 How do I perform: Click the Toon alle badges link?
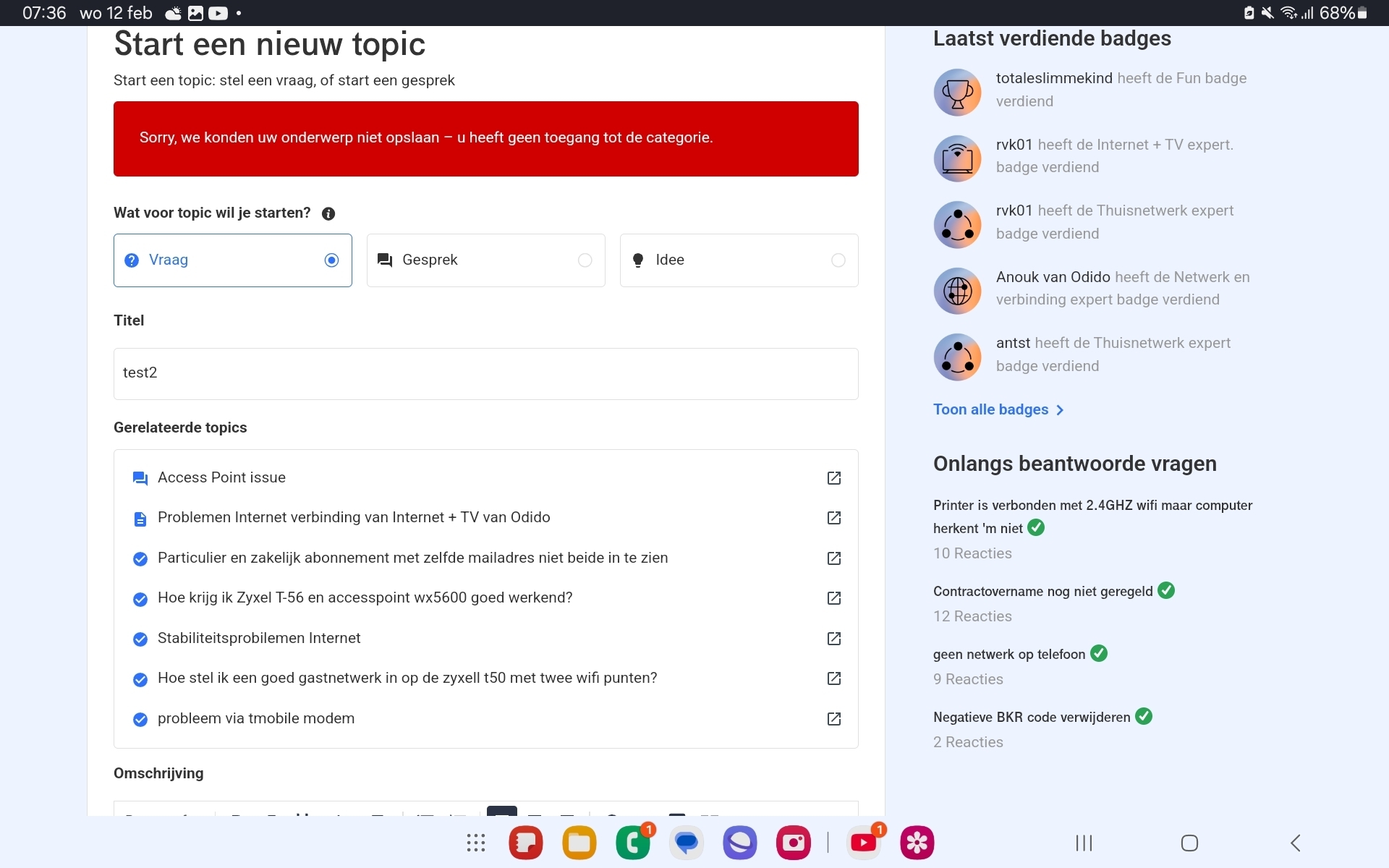(x=990, y=409)
